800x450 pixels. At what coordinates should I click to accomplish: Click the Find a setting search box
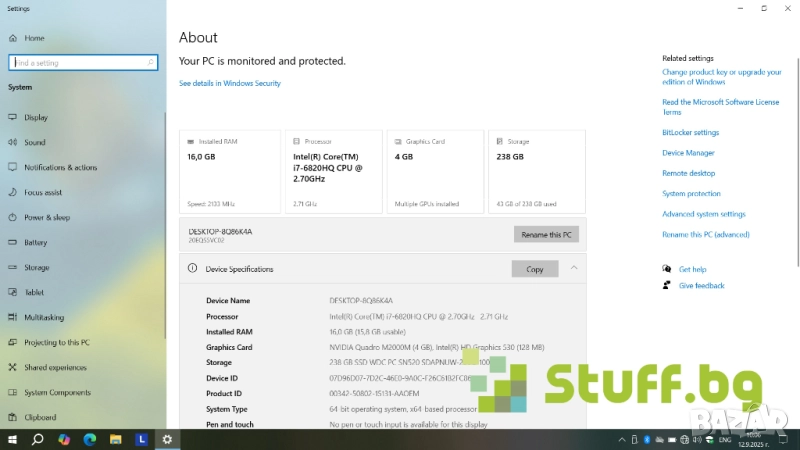click(83, 63)
